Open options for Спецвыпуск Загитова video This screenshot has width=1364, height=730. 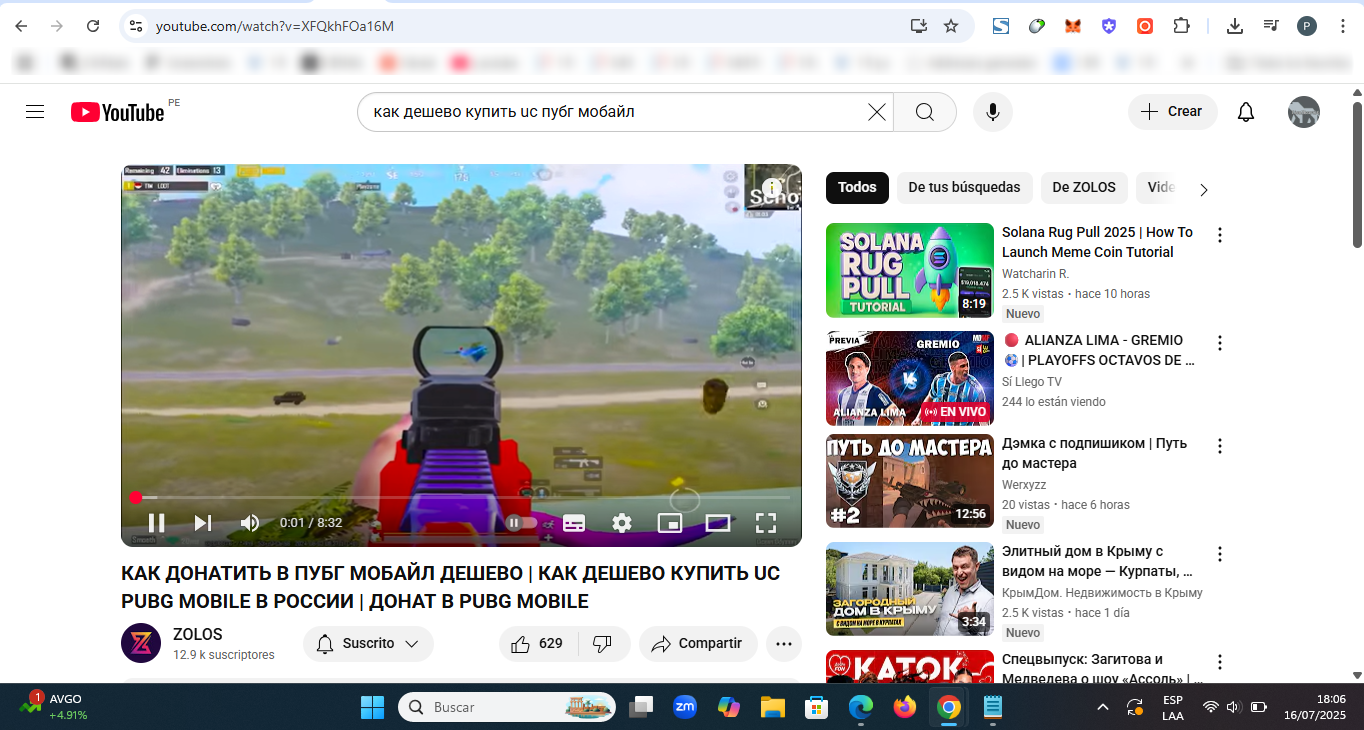click(1219, 662)
